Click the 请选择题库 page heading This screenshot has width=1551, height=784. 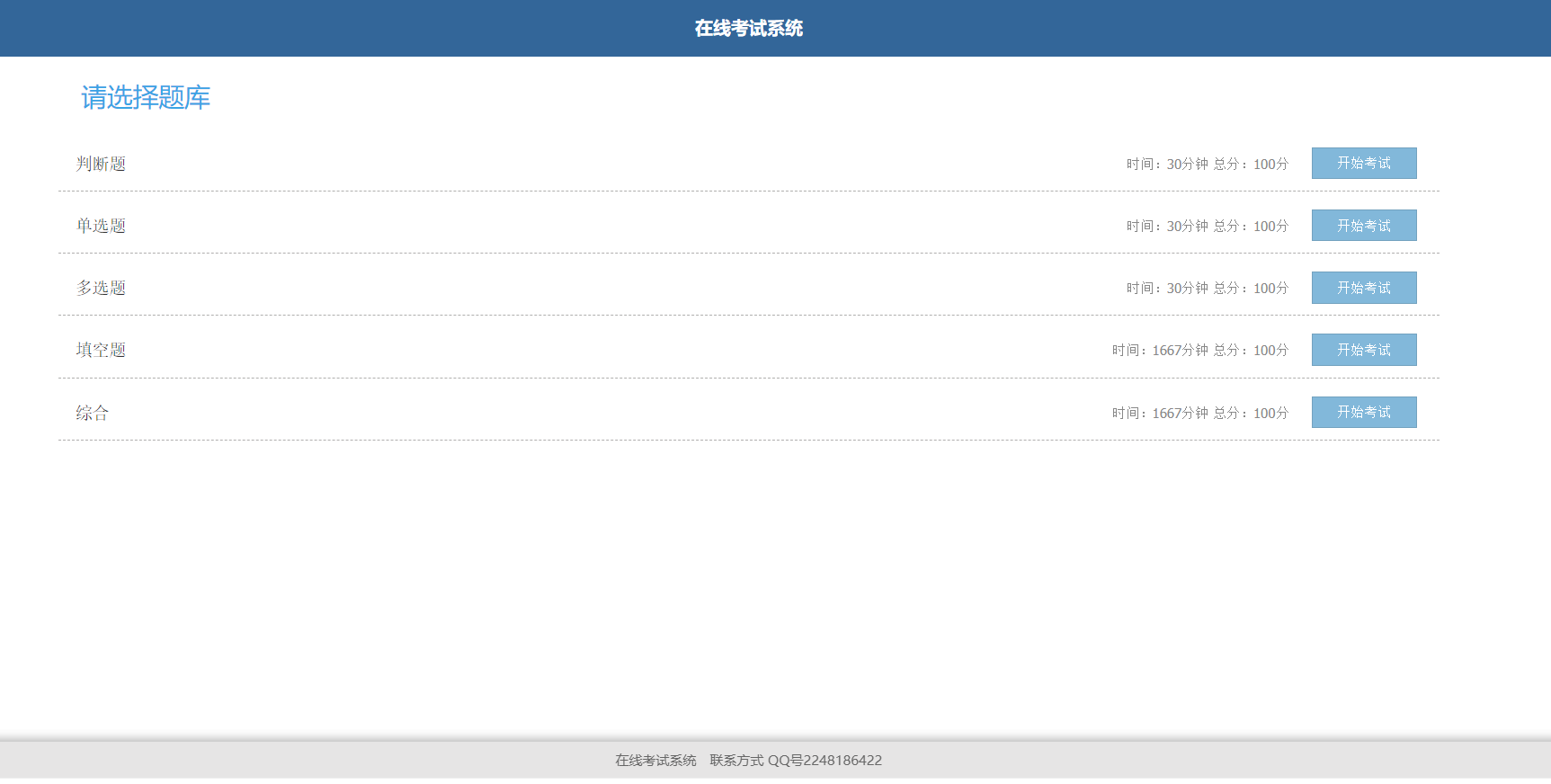146,97
